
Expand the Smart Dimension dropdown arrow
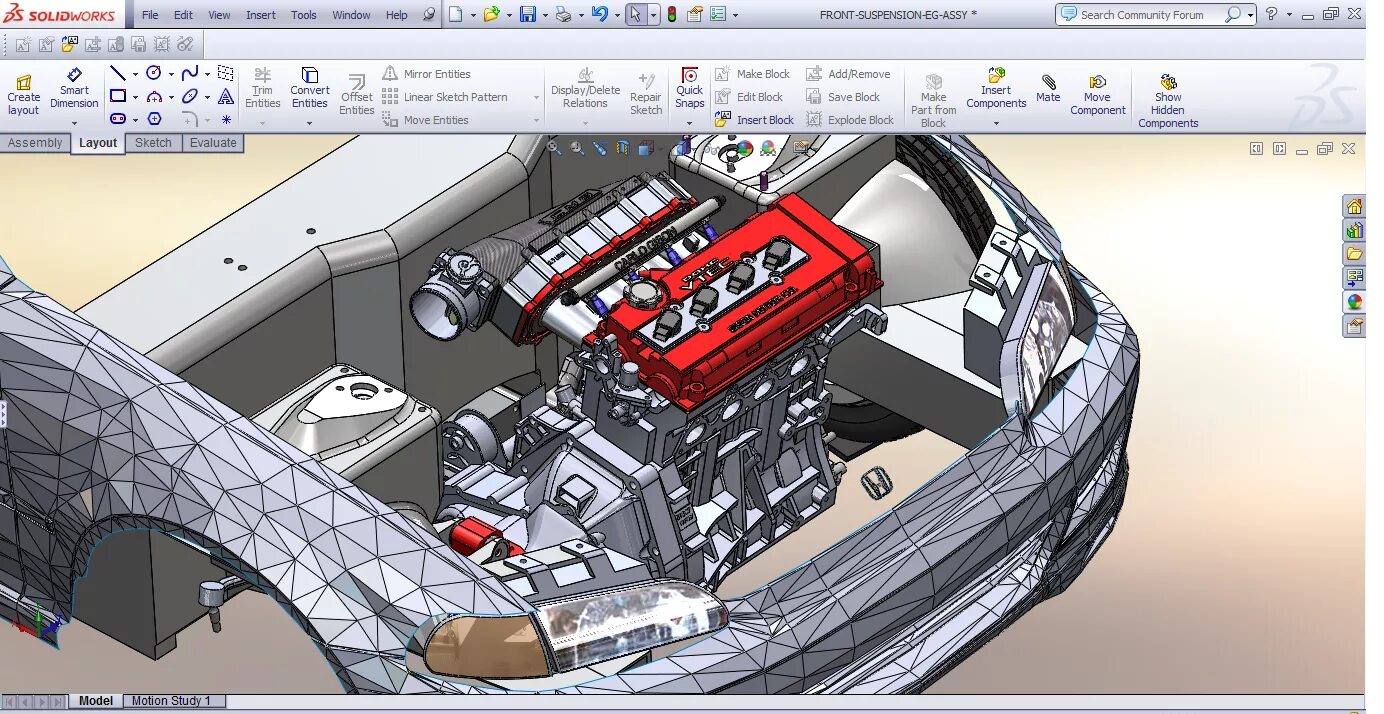tap(75, 124)
